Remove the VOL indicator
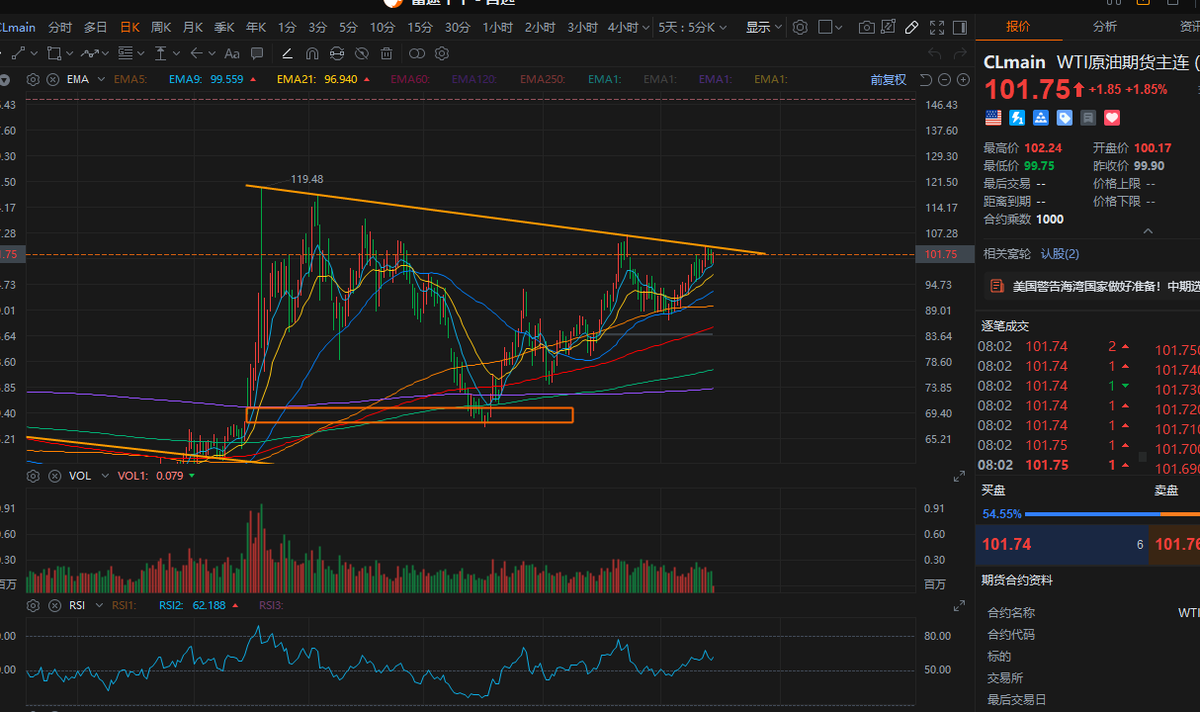This screenshot has height=712, width=1200. point(54,476)
